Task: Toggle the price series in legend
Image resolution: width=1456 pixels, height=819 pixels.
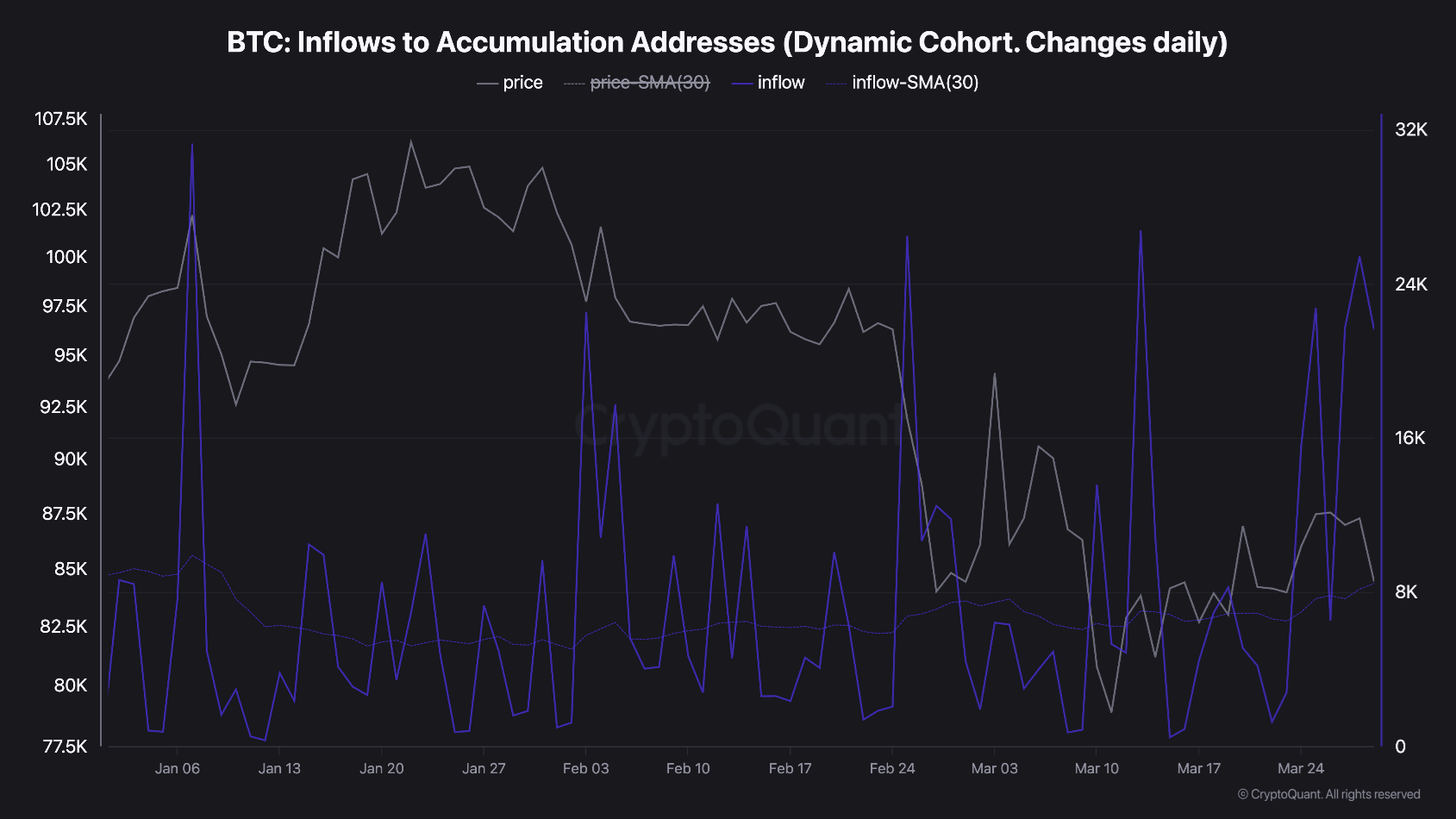Action: click(x=509, y=83)
